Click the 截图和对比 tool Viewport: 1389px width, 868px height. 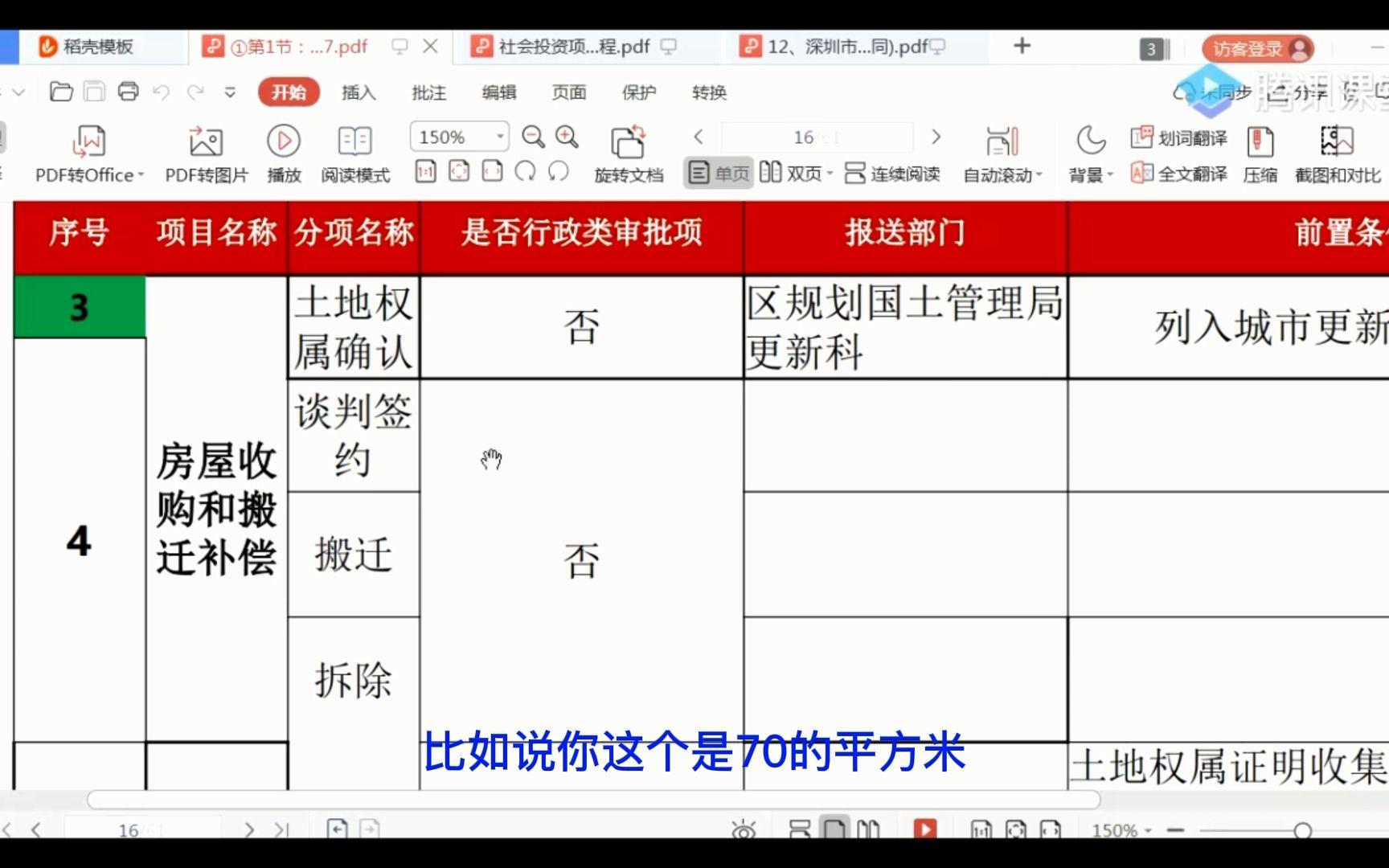click(x=1338, y=154)
